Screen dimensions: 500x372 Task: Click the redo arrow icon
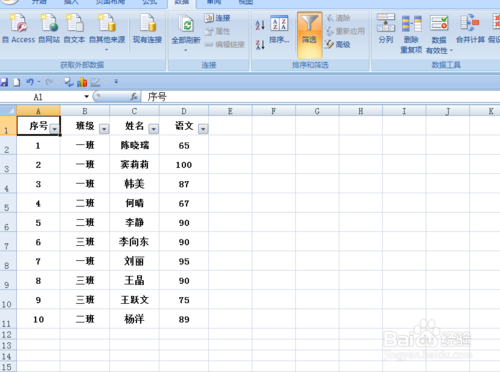point(49,82)
